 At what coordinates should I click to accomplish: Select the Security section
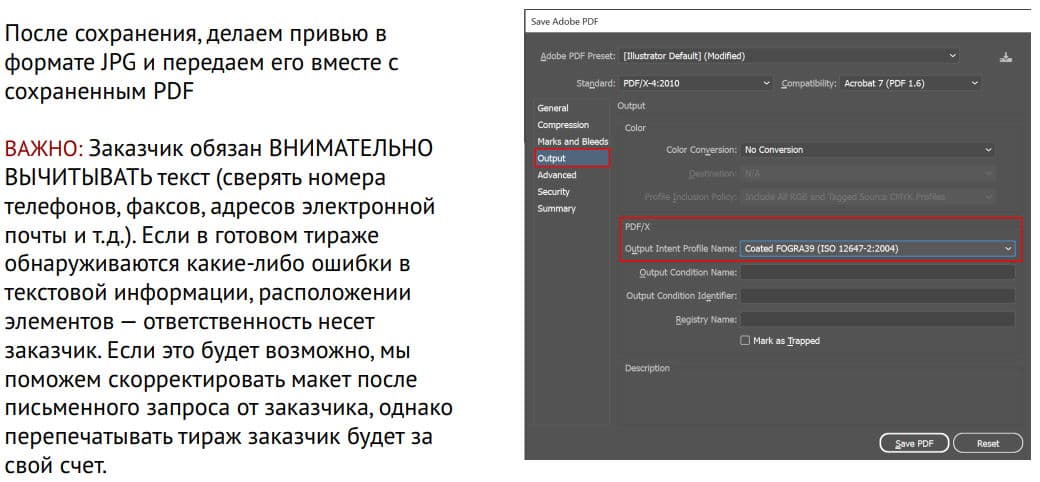tap(553, 192)
